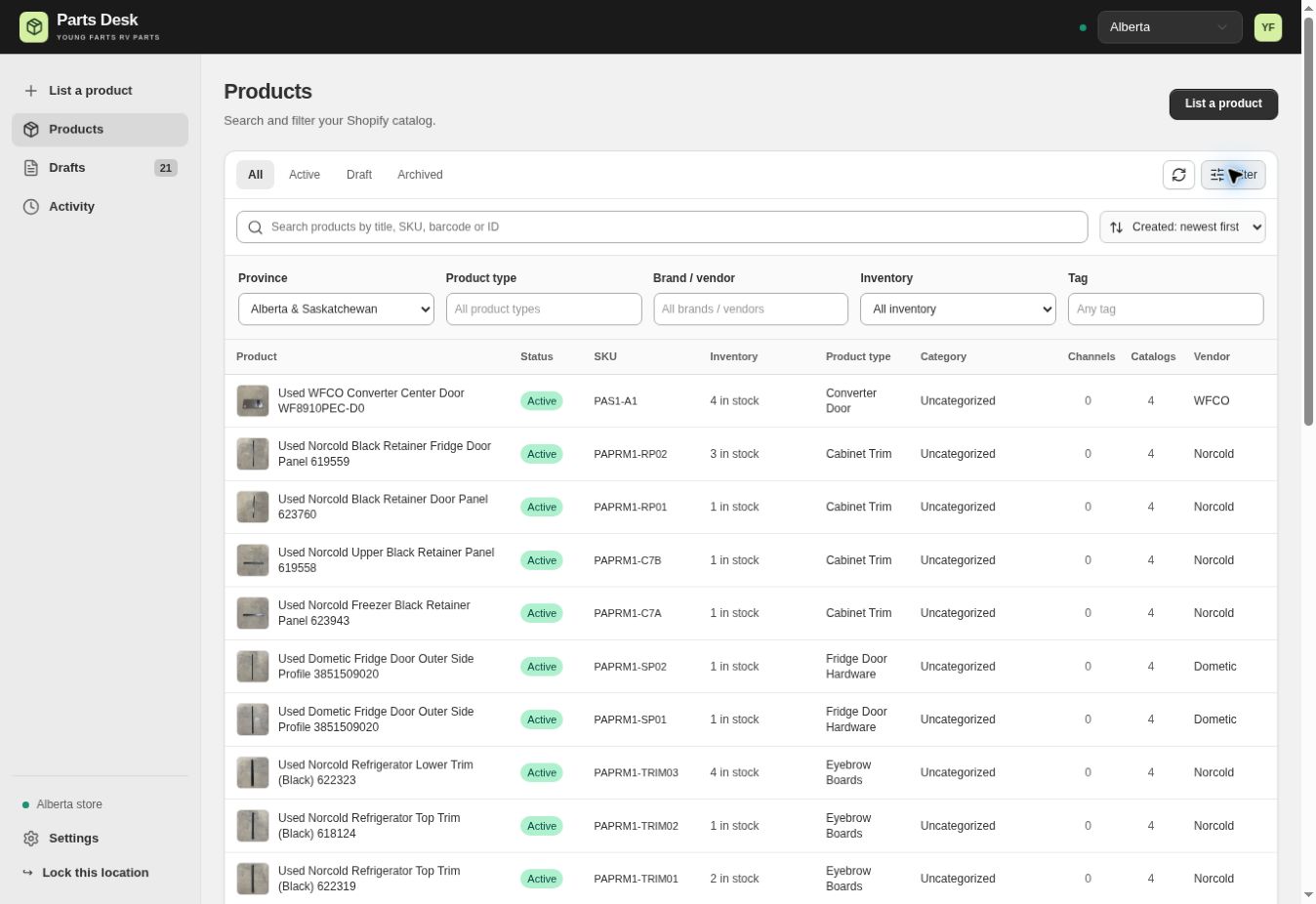Click the refresh products icon button
Screen dimensions: 1316x904
(1178, 175)
